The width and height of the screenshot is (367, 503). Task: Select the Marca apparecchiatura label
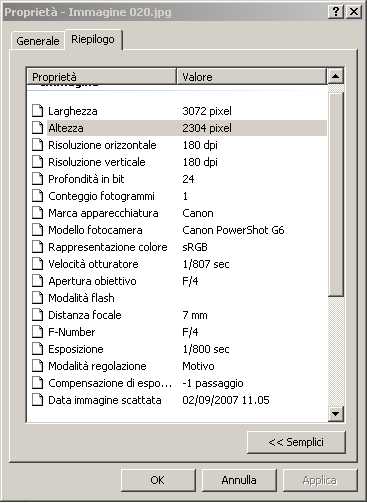(103, 213)
